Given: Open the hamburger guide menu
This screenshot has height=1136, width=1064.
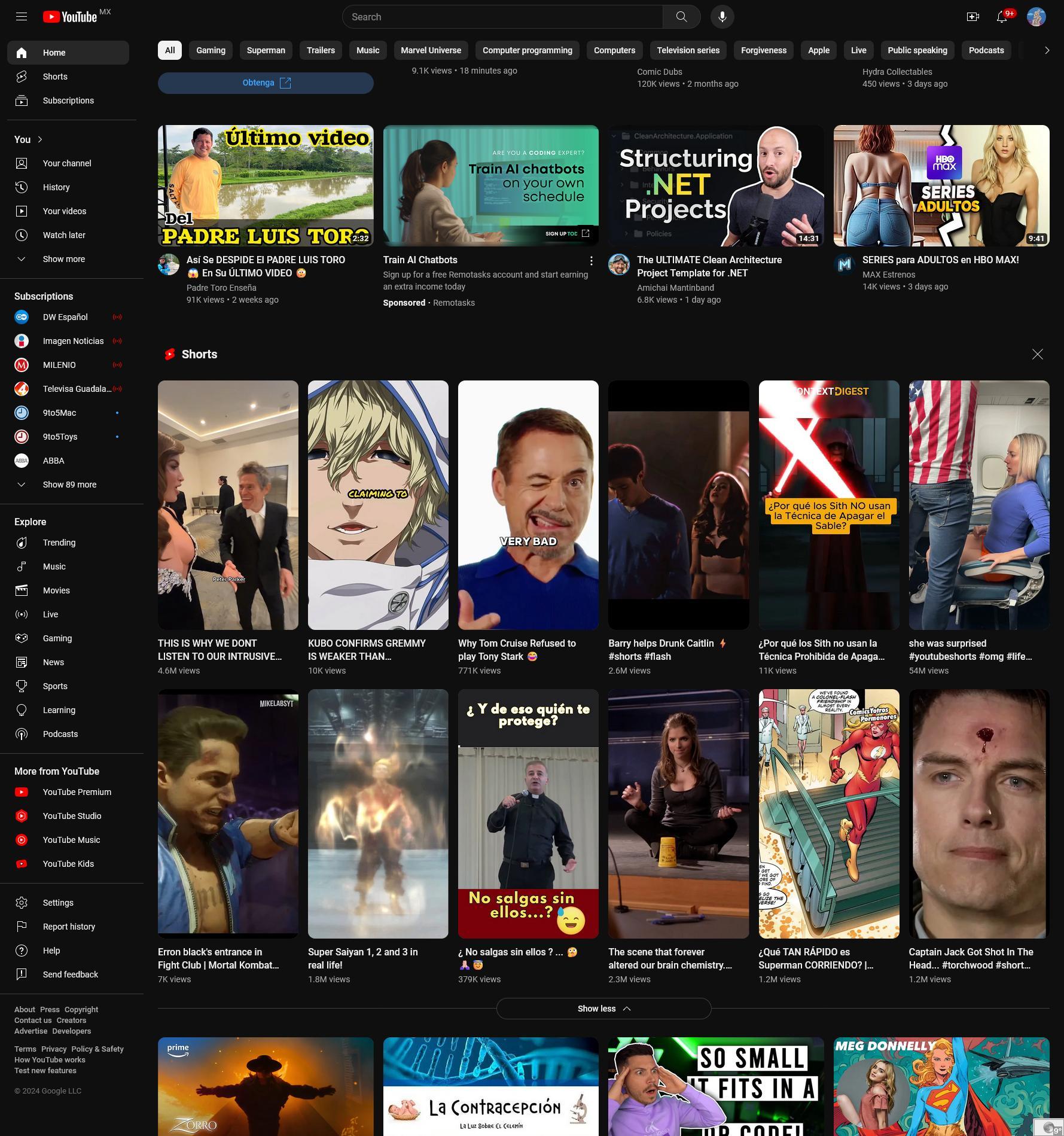Looking at the screenshot, I should click(x=22, y=17).
